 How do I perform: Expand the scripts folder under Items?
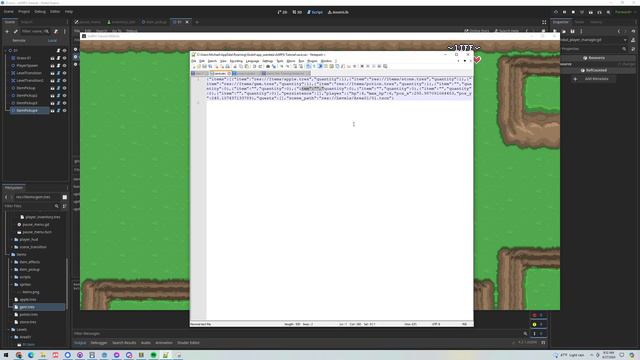[x=12, y=277]
